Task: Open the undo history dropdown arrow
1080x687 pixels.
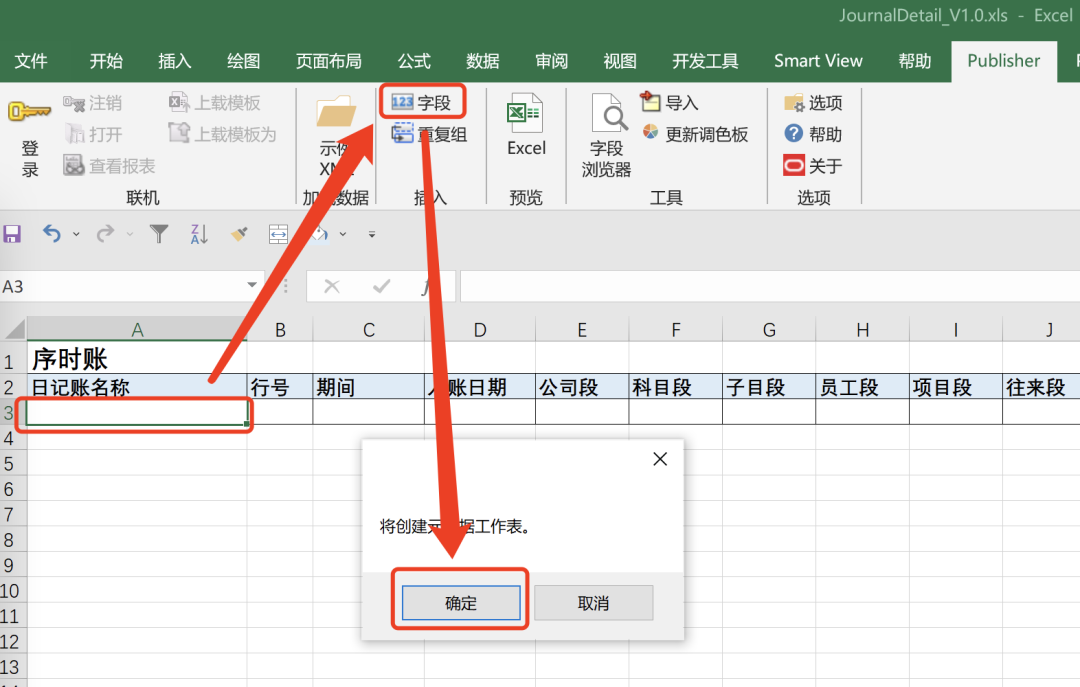Action: [x=76, y=235]
